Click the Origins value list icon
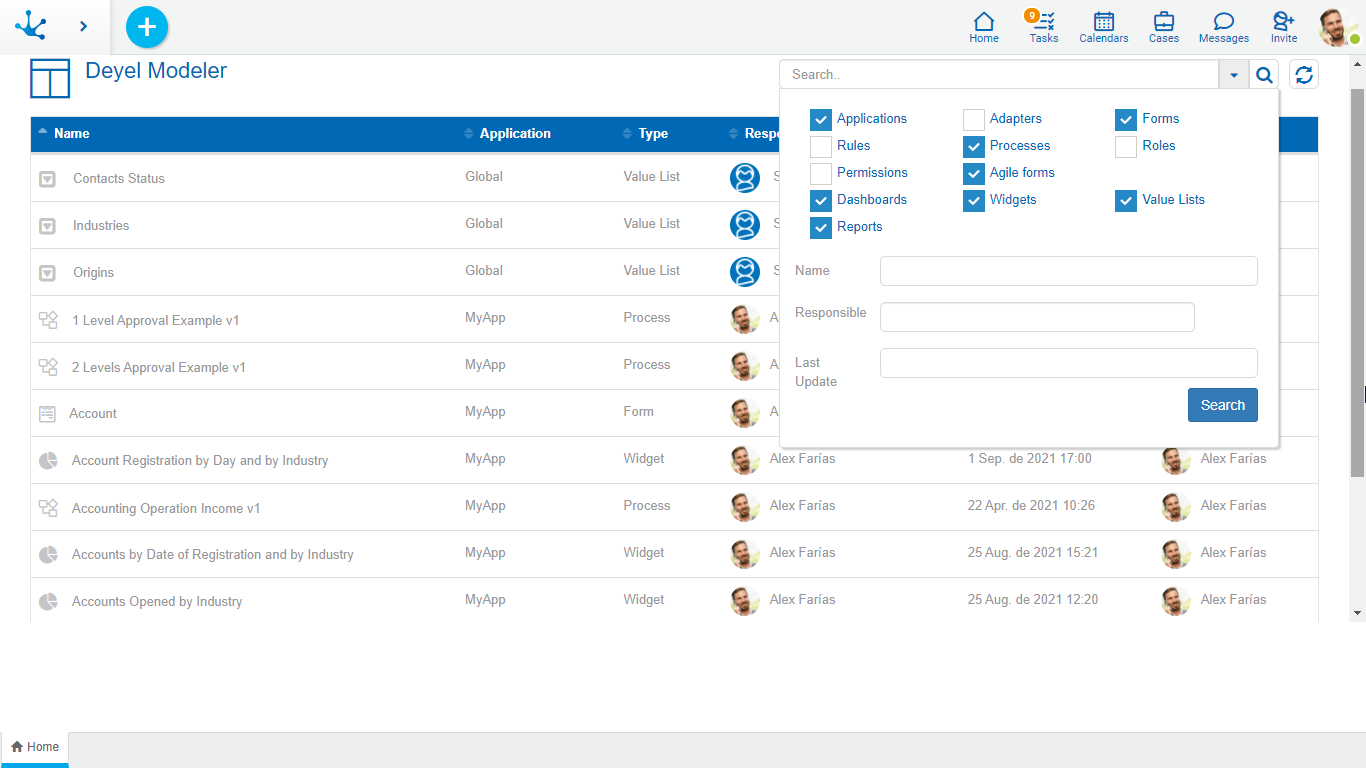Screen dimensions: 1366x768 [x=47, y=273]
